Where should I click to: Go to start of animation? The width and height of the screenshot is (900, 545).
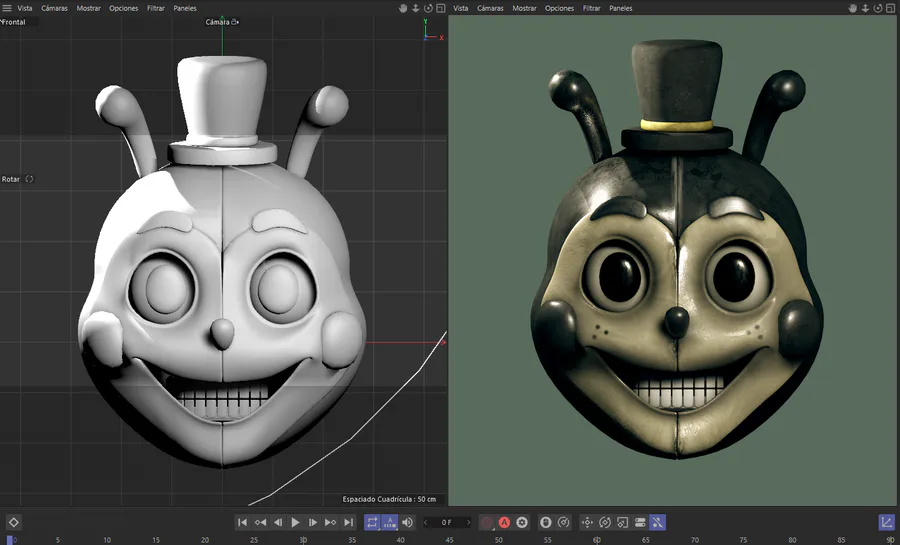[242, 522]
